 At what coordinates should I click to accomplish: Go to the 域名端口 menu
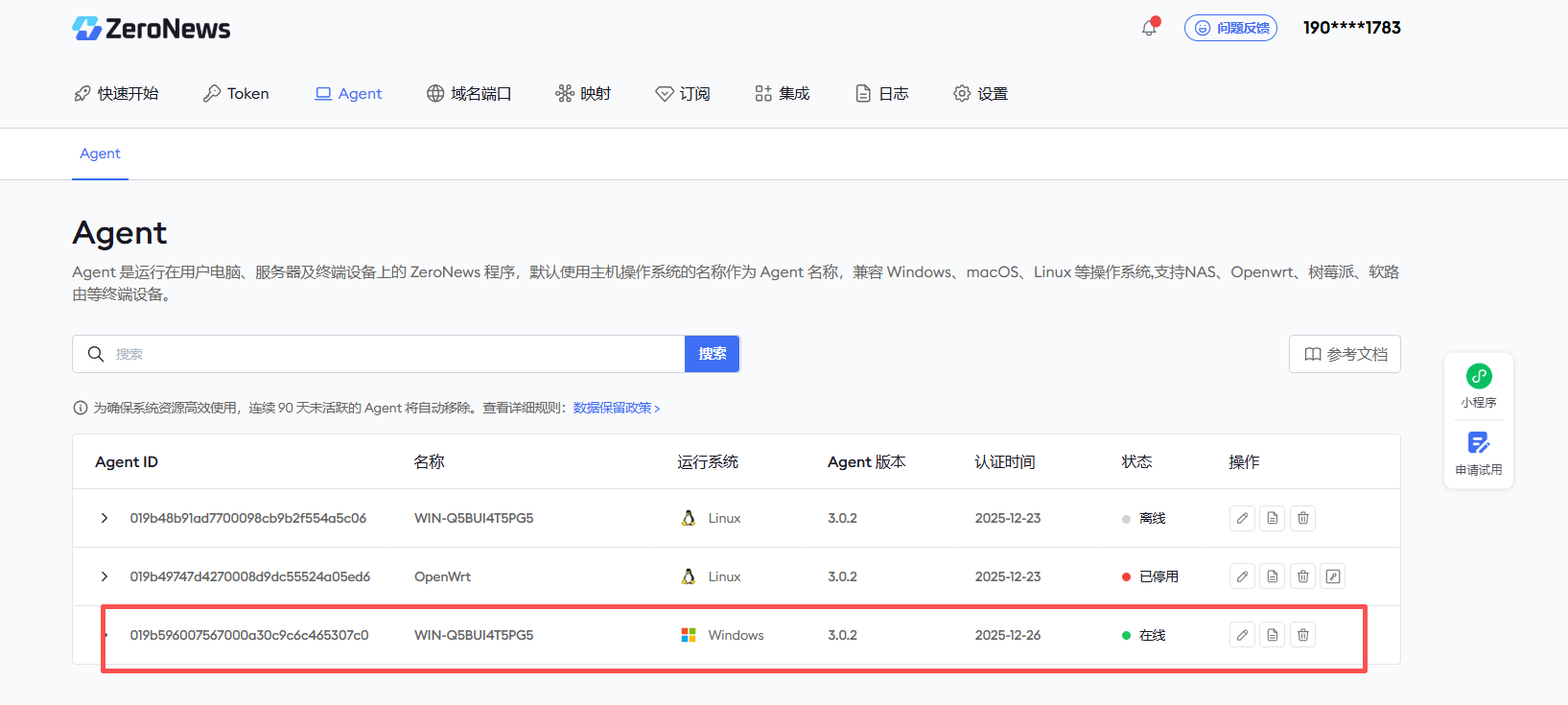469,93
